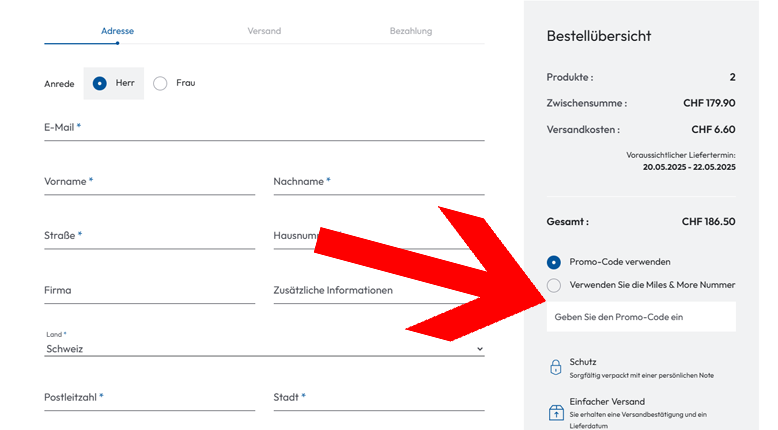The image size is (778, 430).
Task: Click the Stadt input field
Action: pyautogui.click(x=378, y=398)
